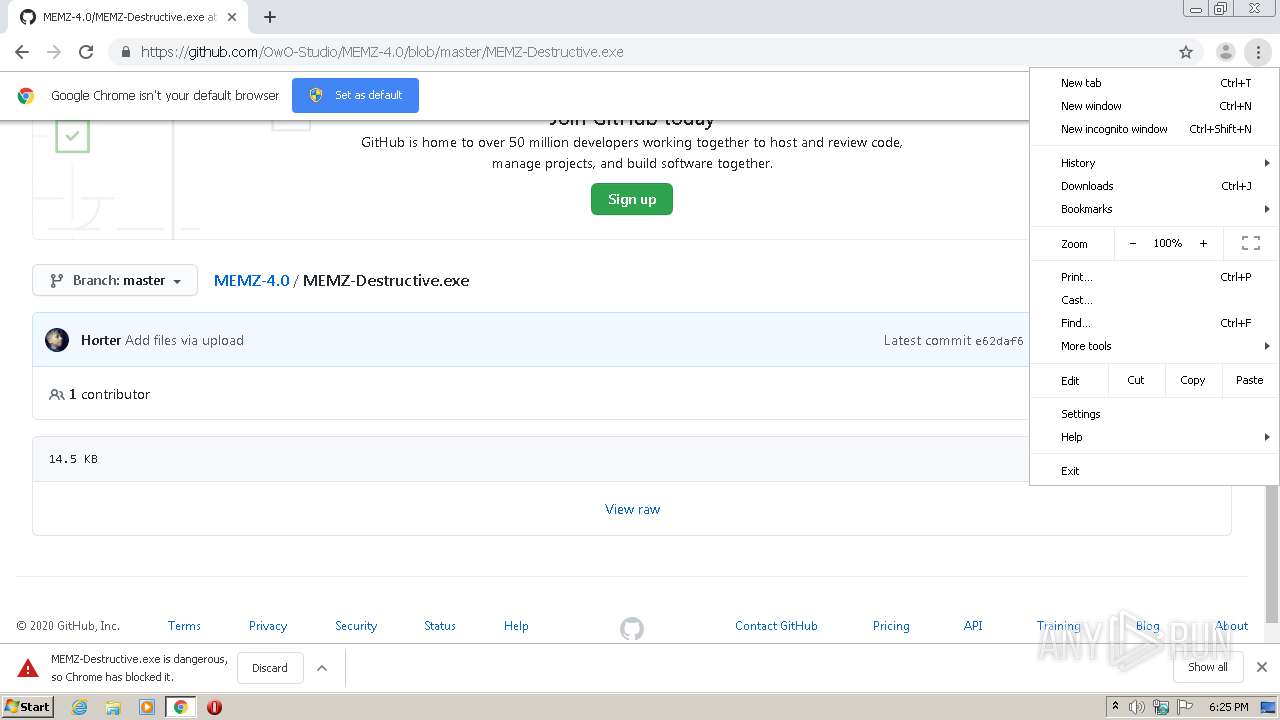Open the Privacy footer link

pyautogui.click(x=268, y=626)
